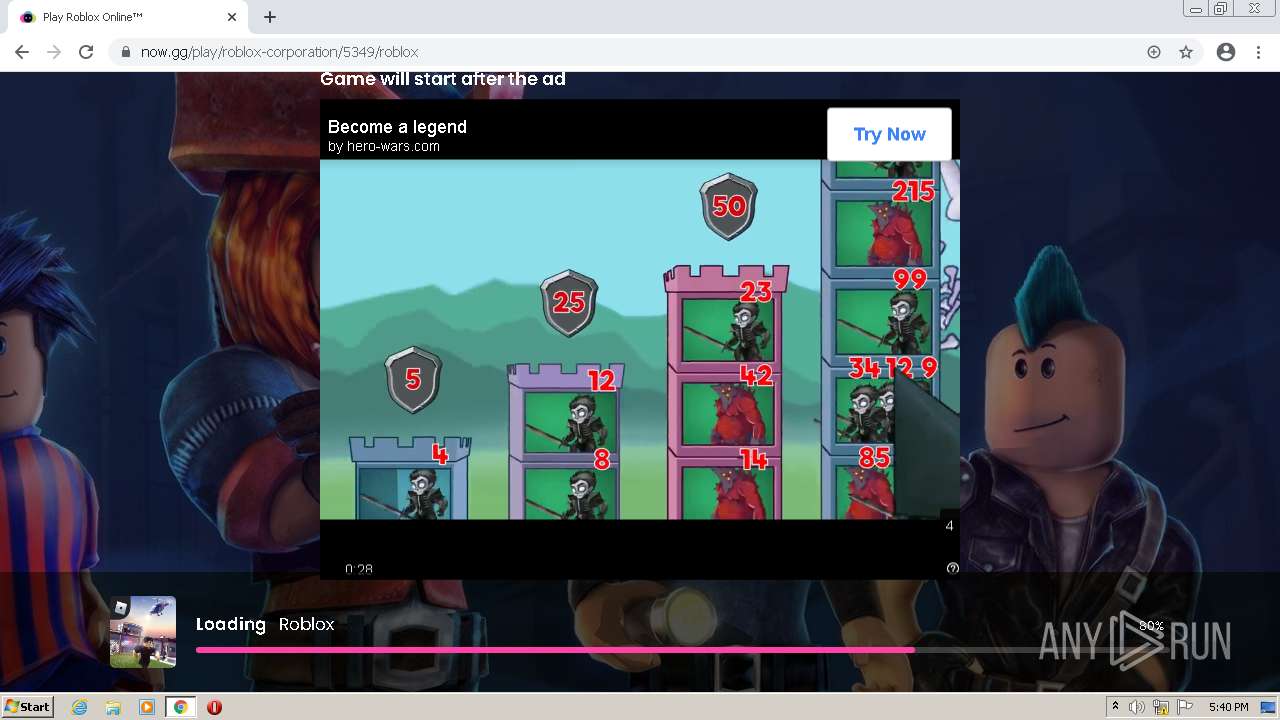Open Internet Explorer from the taskbar
Screen dimensions: 1280x720
coord(80,707)
